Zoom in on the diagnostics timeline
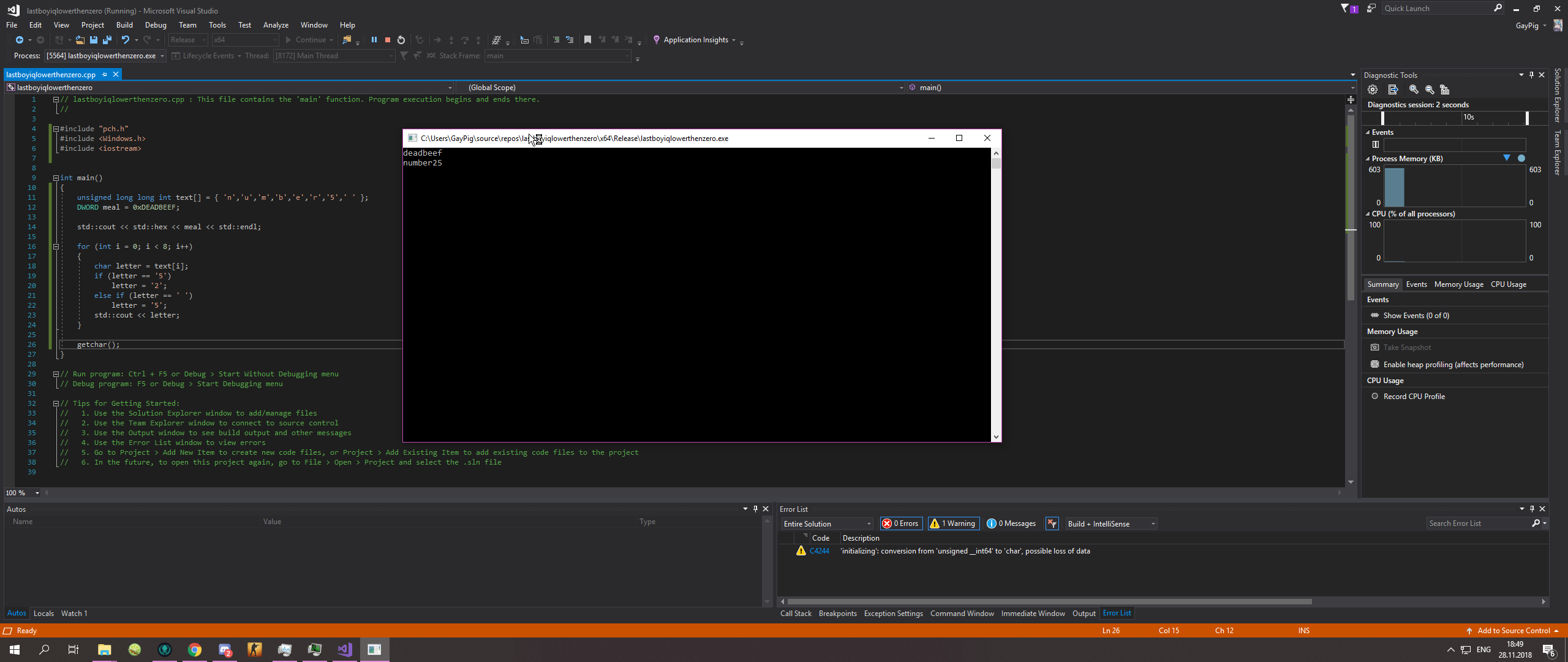 [1414, 89]
